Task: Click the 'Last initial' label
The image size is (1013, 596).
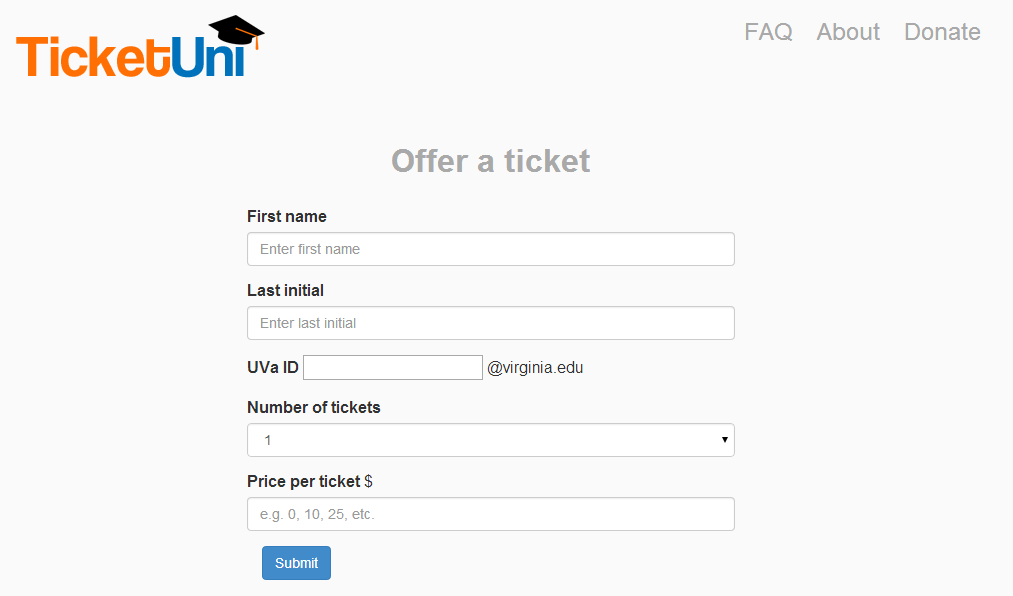Action: (x=285, y=290)
